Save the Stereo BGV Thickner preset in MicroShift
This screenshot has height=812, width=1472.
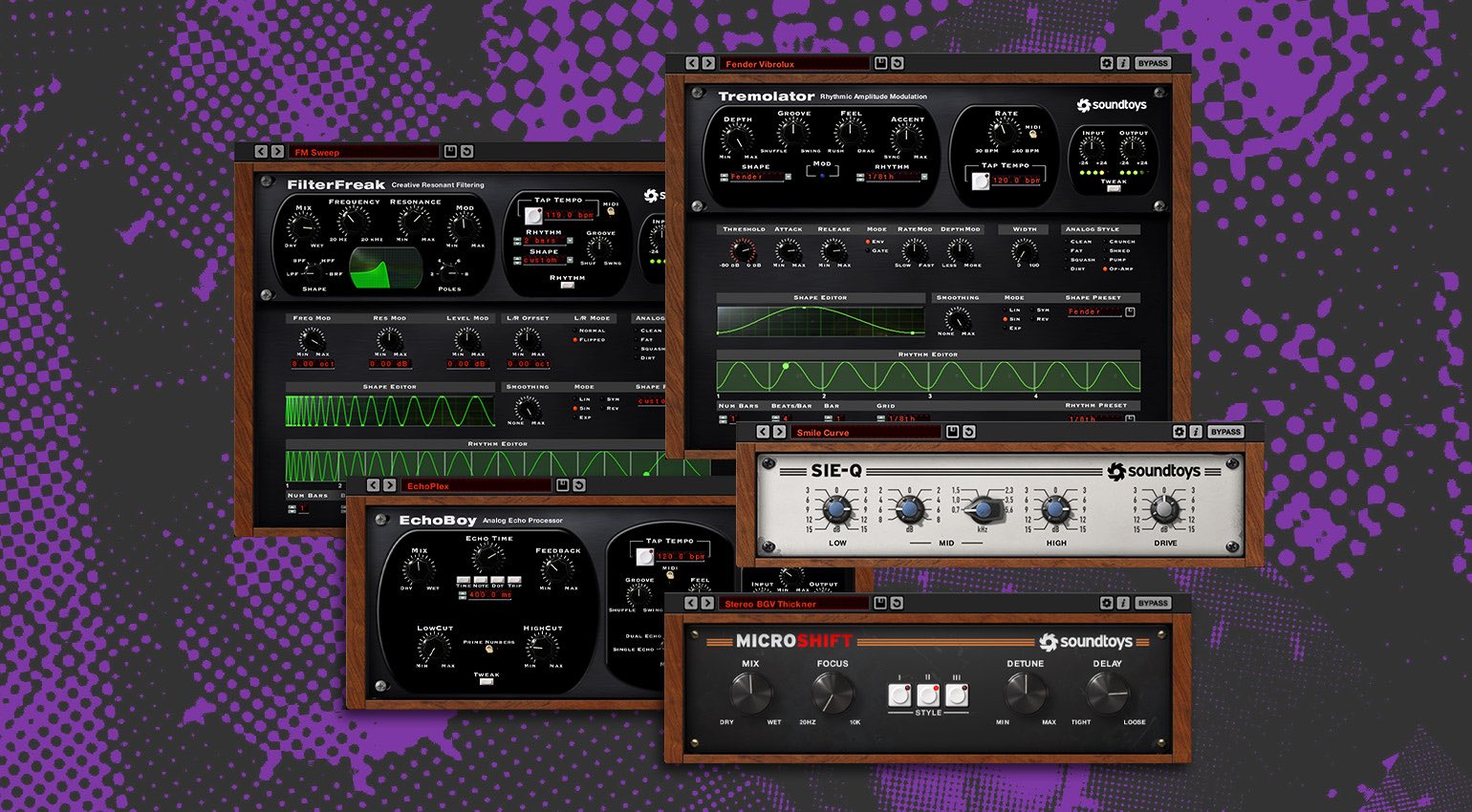(879, 603)
